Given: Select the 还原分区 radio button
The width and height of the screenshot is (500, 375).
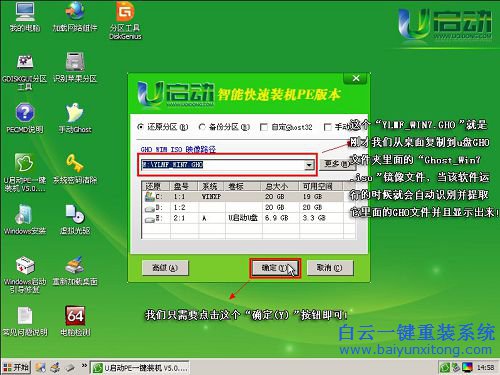Looking at the screenshot, I should click(140, 127).
